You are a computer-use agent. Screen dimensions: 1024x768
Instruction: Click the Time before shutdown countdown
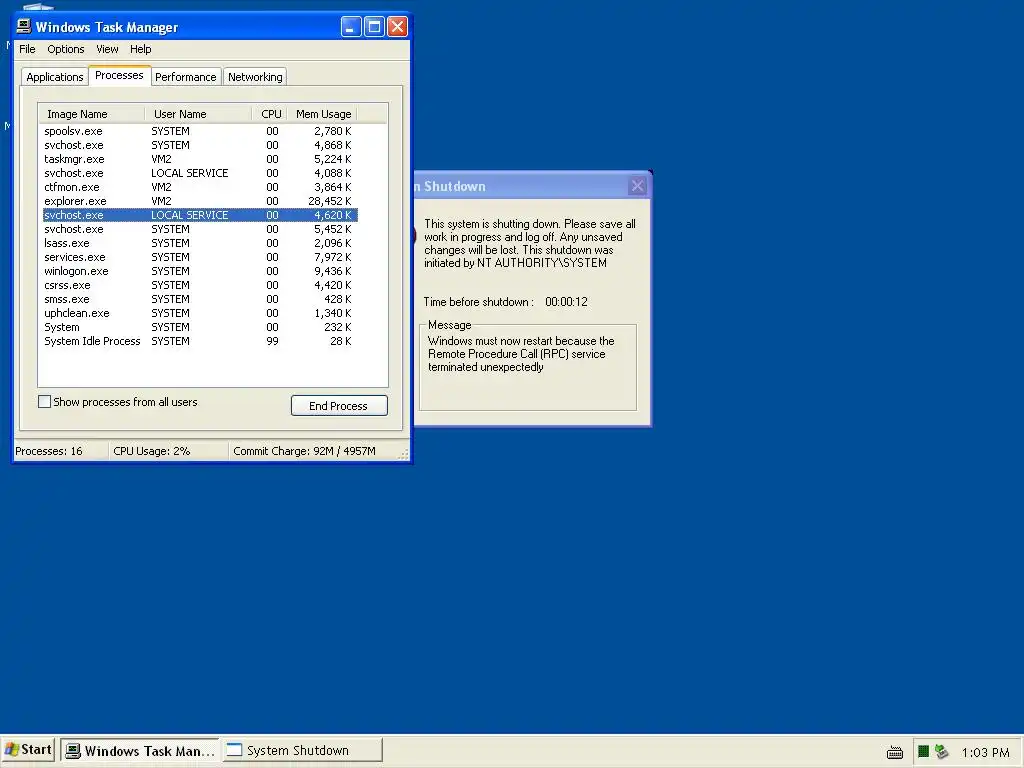click(566, 302)
